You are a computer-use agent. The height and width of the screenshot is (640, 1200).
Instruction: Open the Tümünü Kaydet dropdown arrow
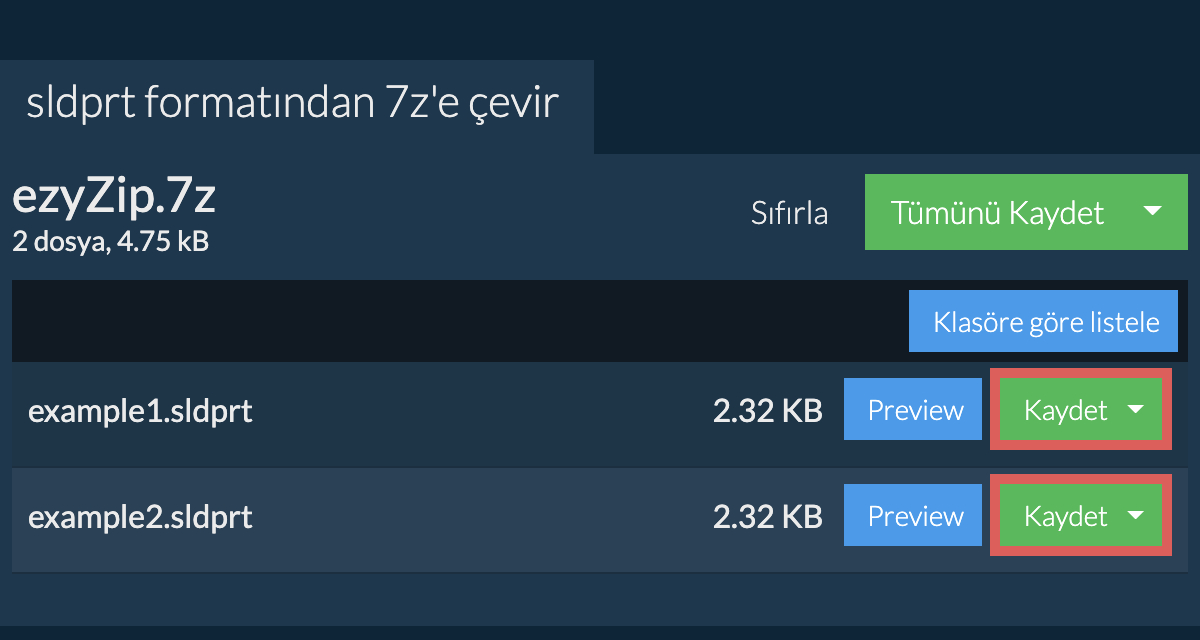1152,212
